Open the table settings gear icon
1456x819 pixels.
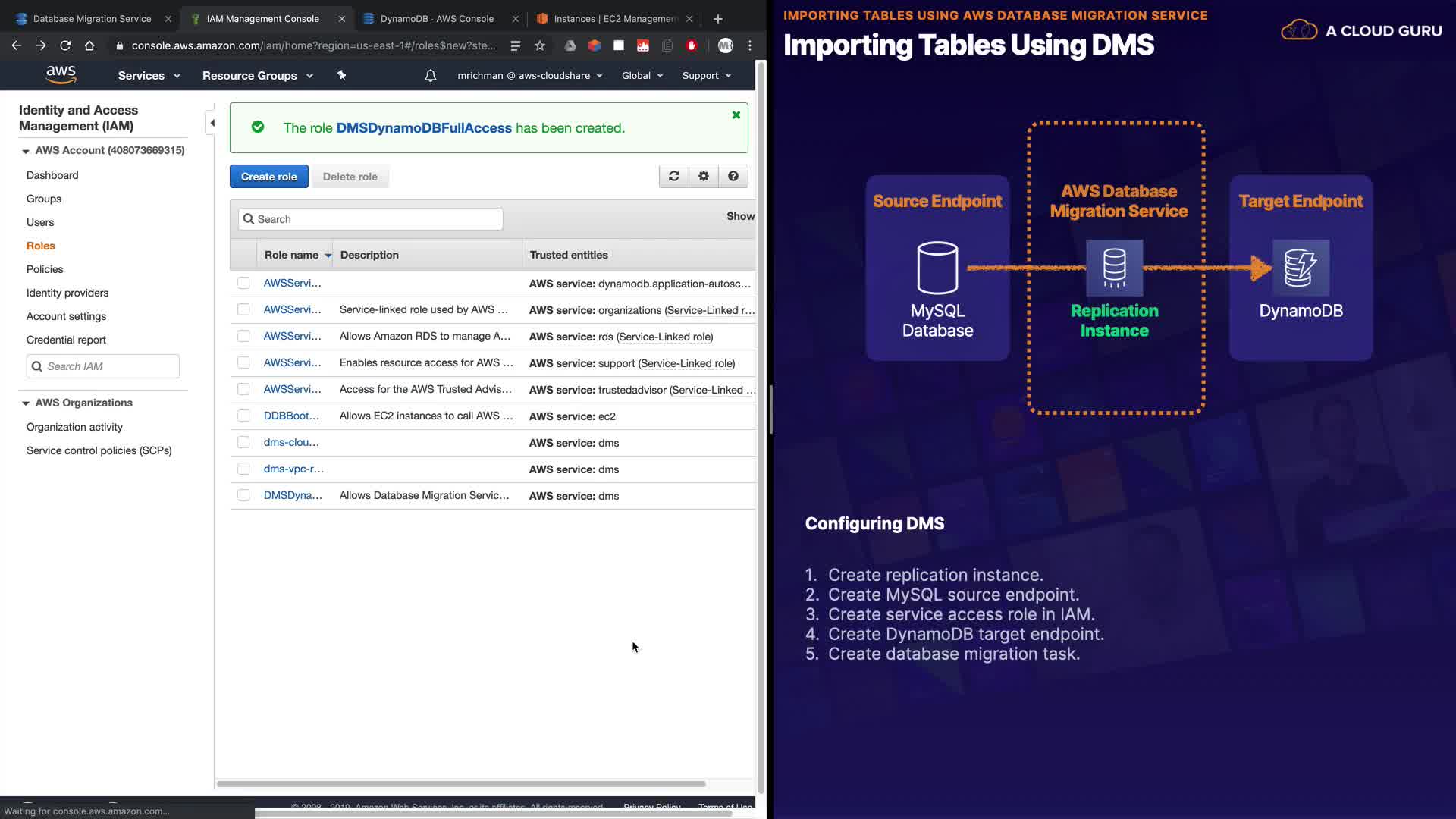point(704,176)
